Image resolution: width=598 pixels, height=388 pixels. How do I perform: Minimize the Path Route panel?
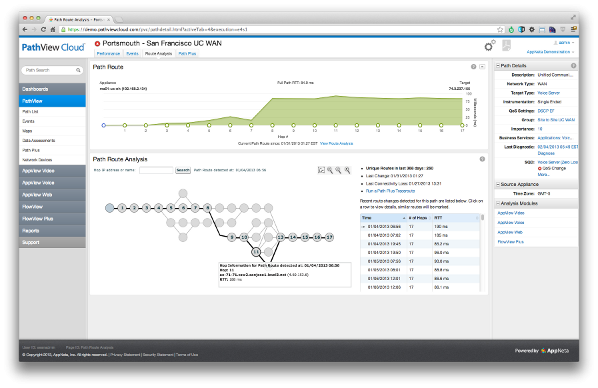pyautogui.click(x=482, y=66)
